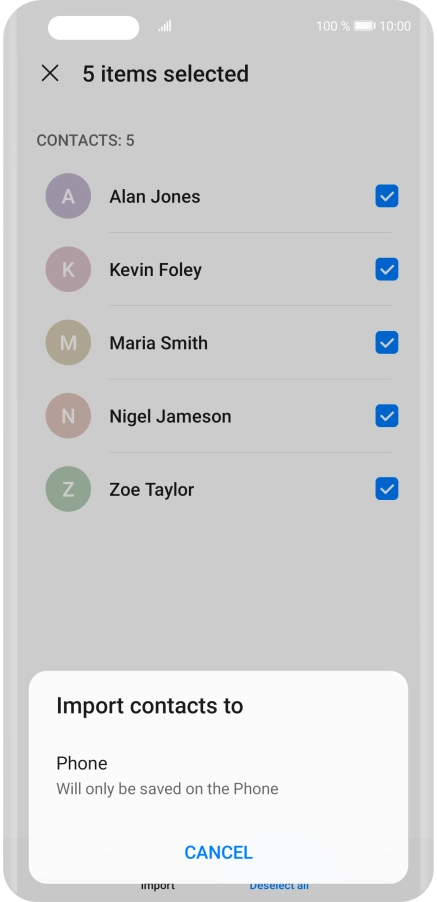Tap the Kevin Foley contact name
437x902 pixels.
[155, 270]
